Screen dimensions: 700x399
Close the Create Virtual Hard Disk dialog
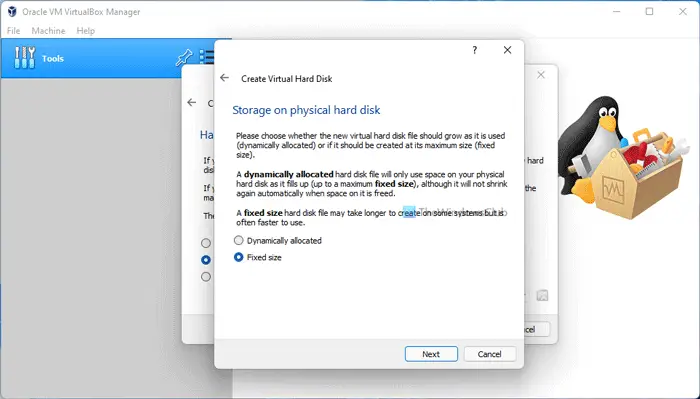click(508, 50)
